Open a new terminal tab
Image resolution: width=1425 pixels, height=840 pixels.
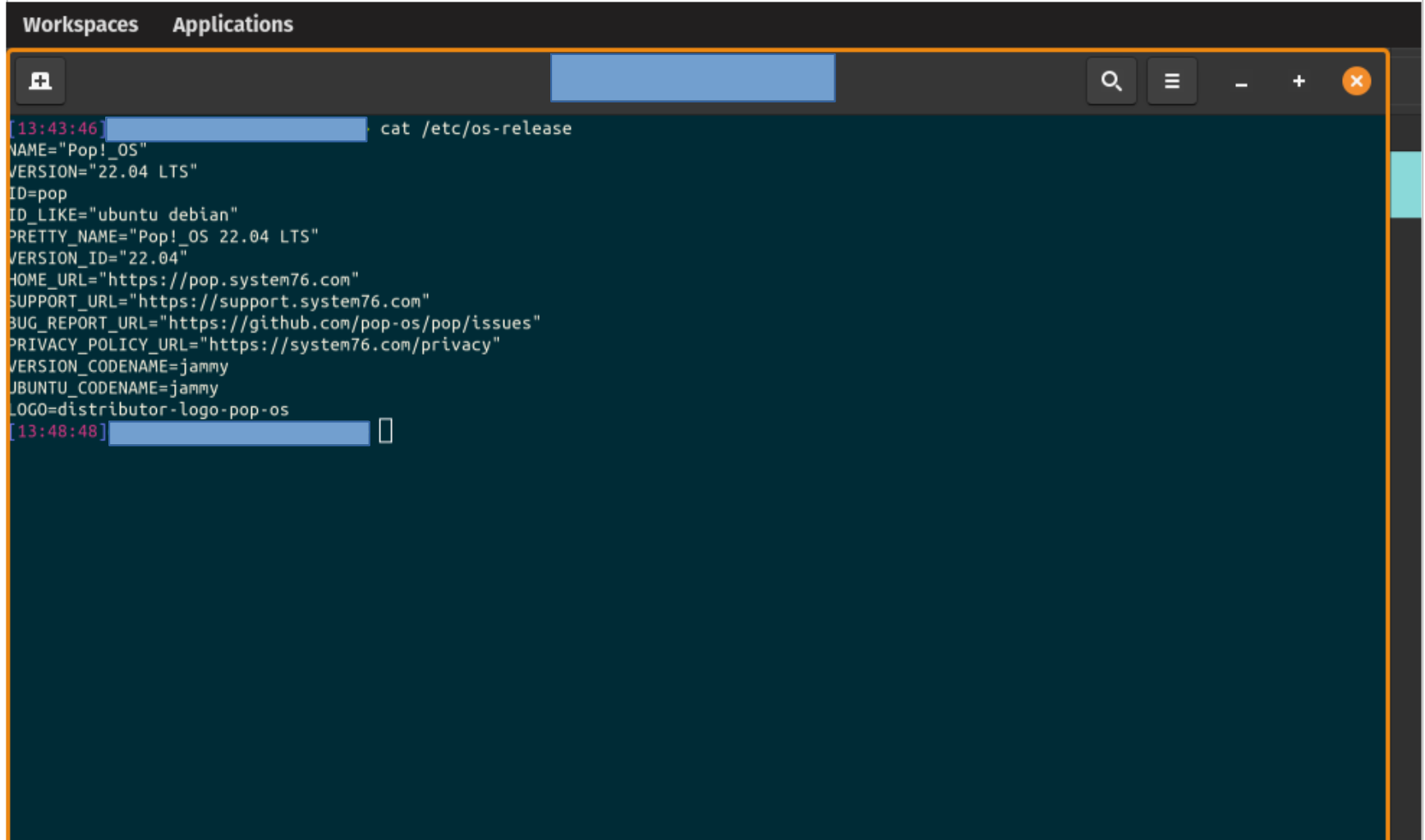[x=40, y=81]
